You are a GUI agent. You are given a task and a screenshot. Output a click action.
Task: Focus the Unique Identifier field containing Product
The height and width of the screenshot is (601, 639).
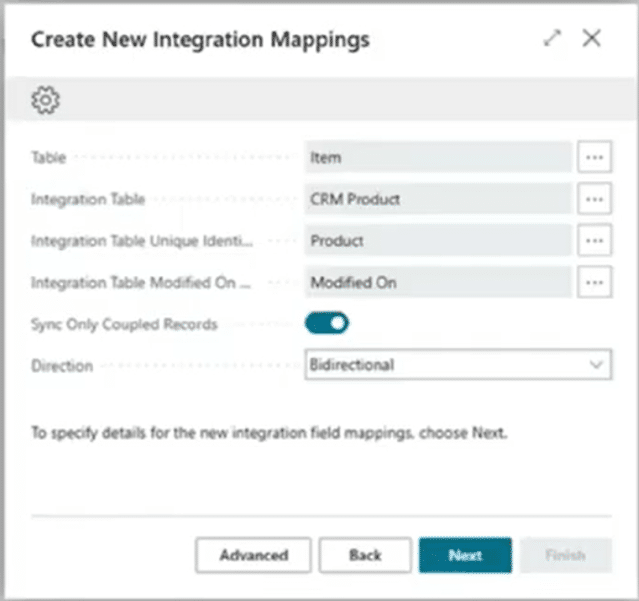pyautogui.click(x=437, y=241)
